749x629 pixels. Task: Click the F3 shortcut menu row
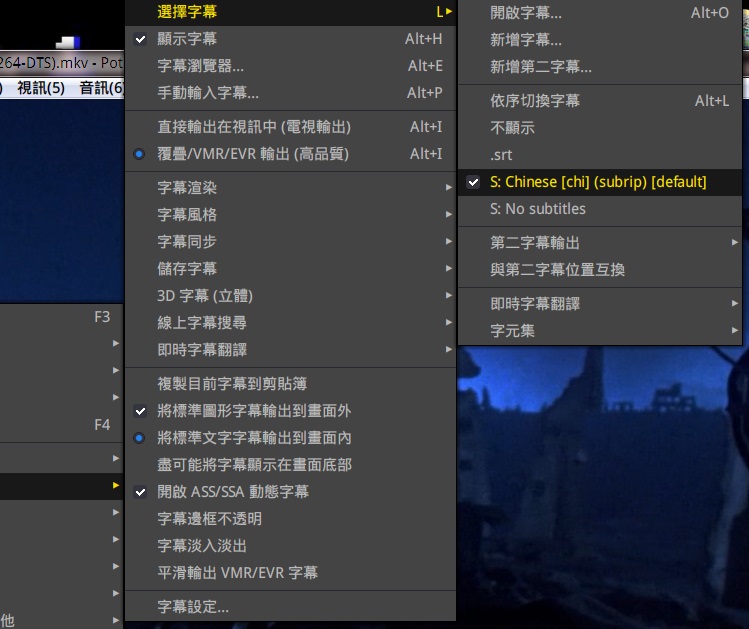click(62, 317)
